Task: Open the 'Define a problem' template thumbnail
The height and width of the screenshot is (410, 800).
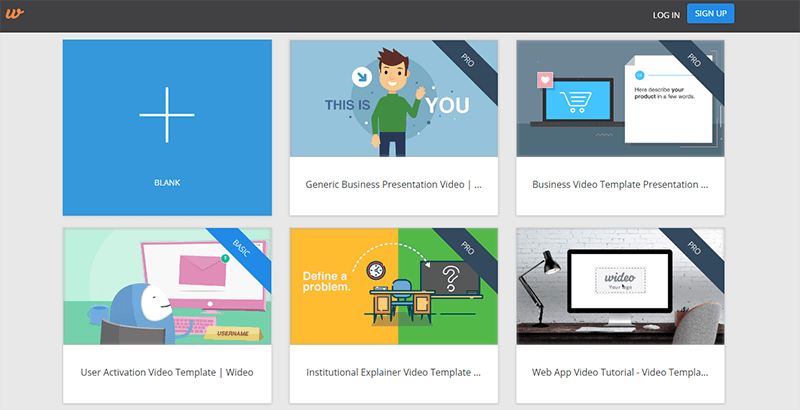Action: (x=393, y=286)
